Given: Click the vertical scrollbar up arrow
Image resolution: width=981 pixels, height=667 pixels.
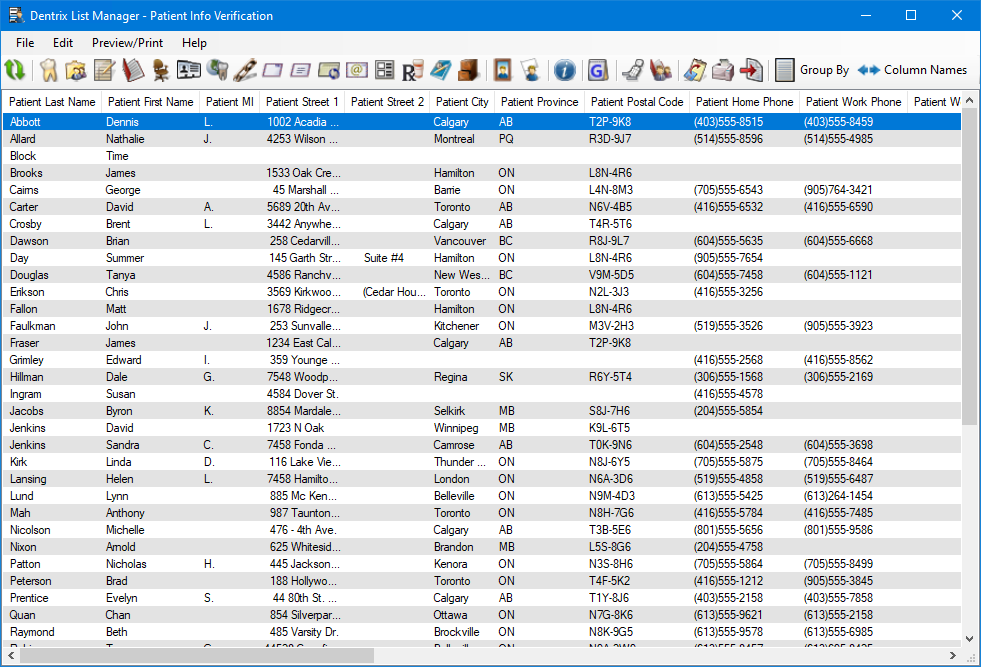Looking at the screenshot, I should [x=969, y=100].
